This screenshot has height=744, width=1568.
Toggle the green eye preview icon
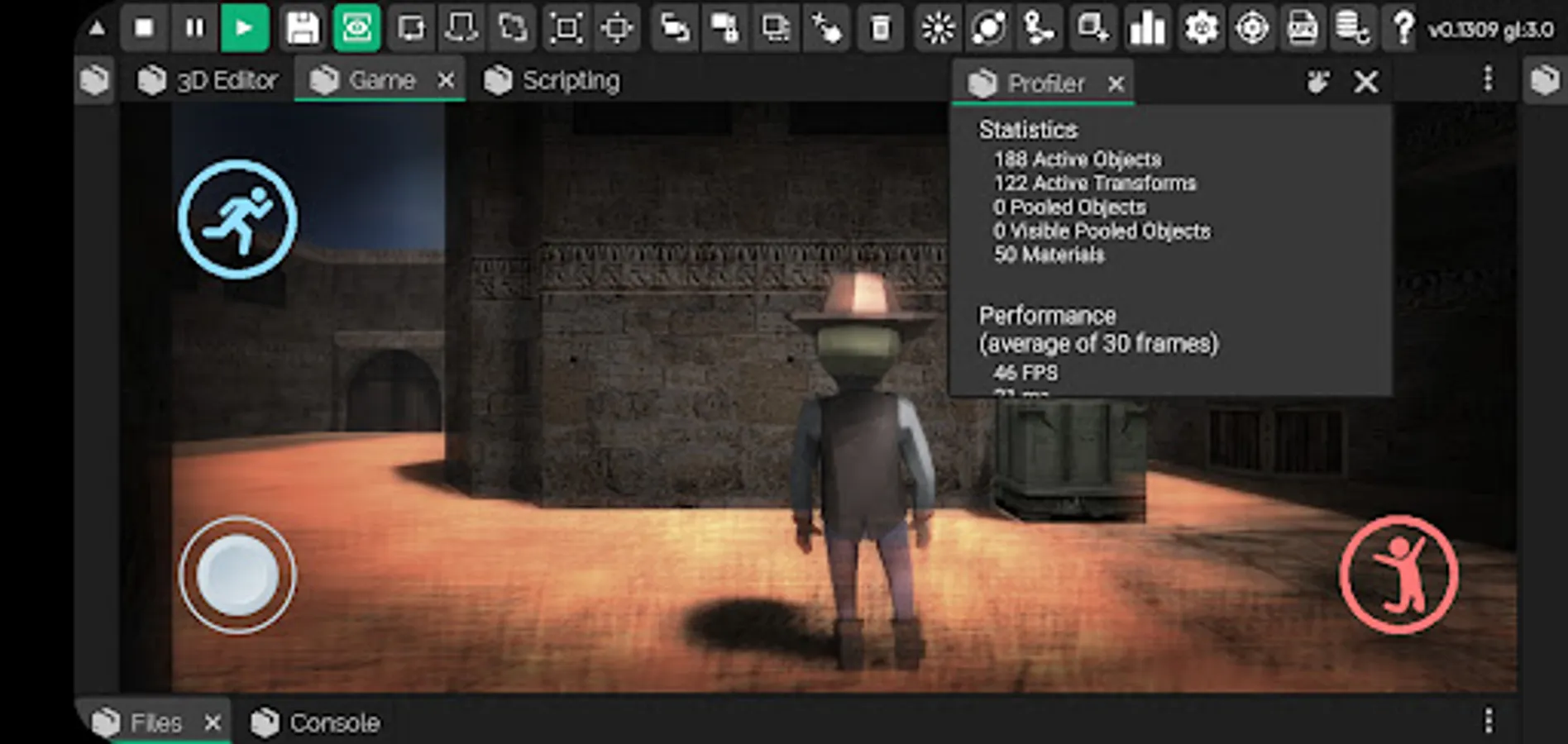point(356,28)
